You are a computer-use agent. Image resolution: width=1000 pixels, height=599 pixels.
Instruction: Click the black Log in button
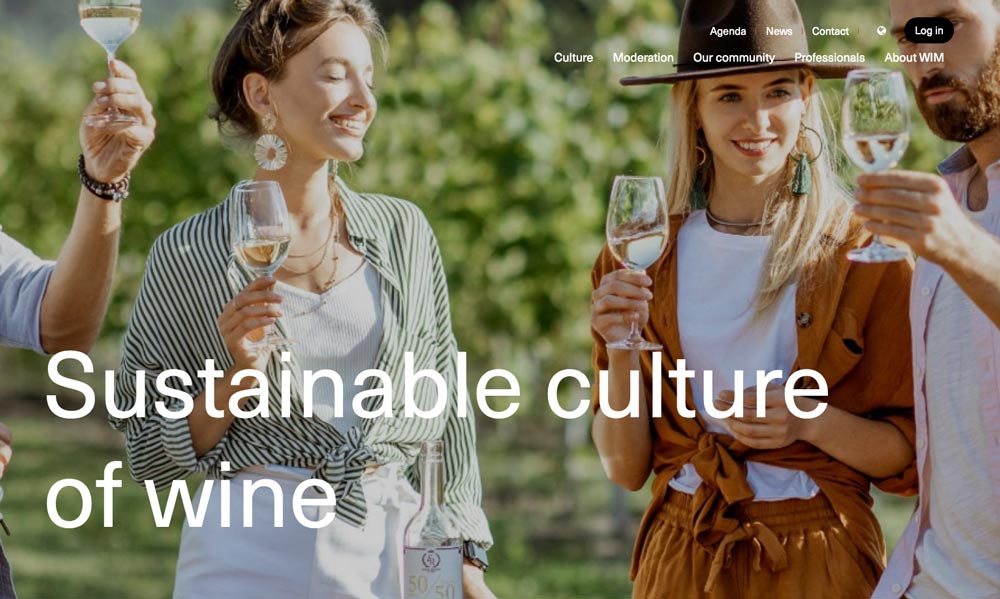929,31
